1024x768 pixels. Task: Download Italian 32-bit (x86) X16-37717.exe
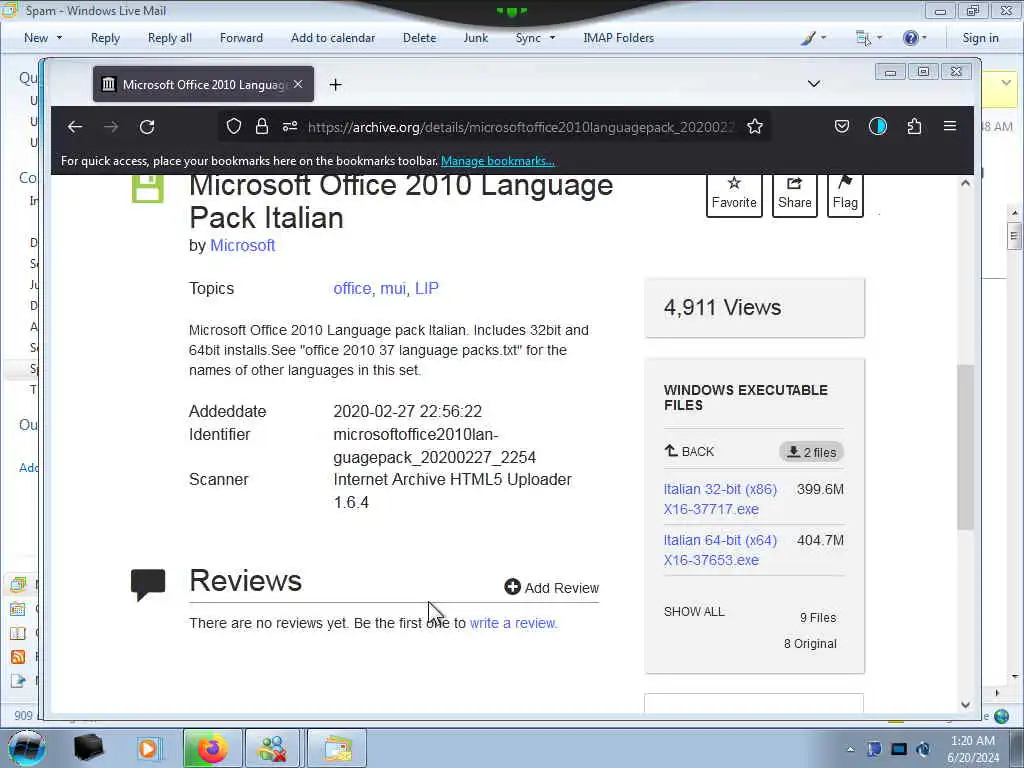(720, 499)
